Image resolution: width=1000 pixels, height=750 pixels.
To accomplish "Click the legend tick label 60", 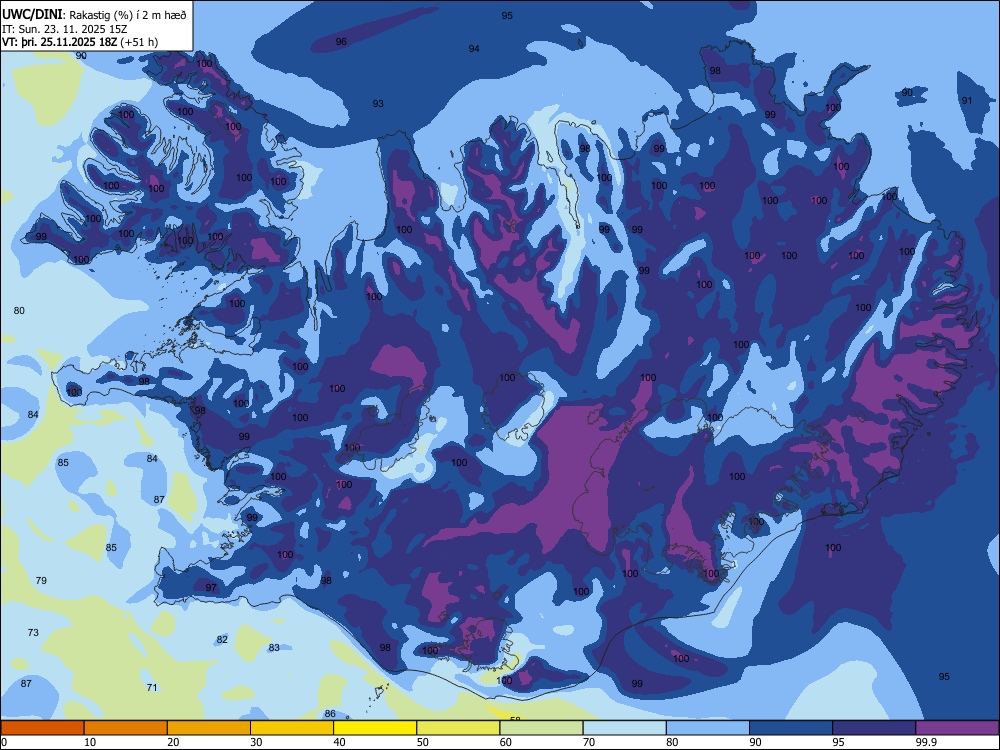I will (506, 742).
